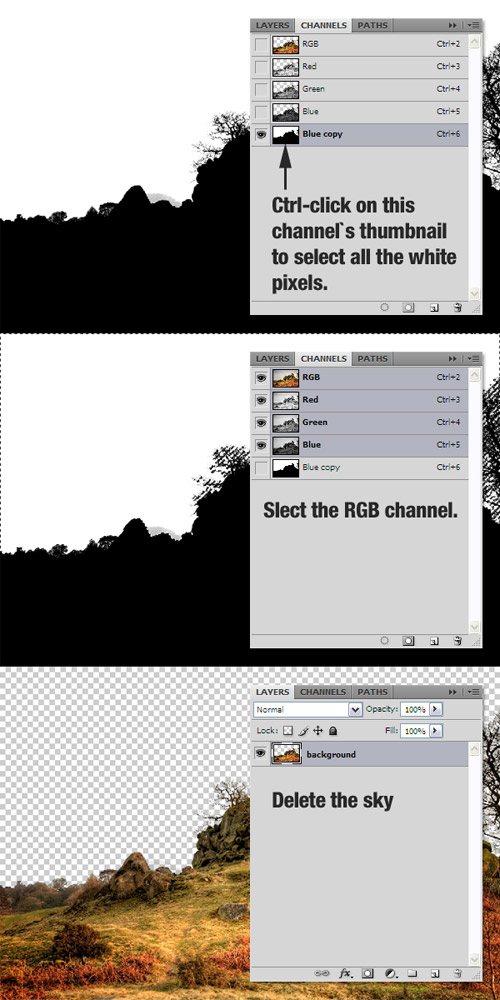Hide the bold Blue copy channel eye icon
This screenshot has height=1000, width=500.
tap(261, 135)
